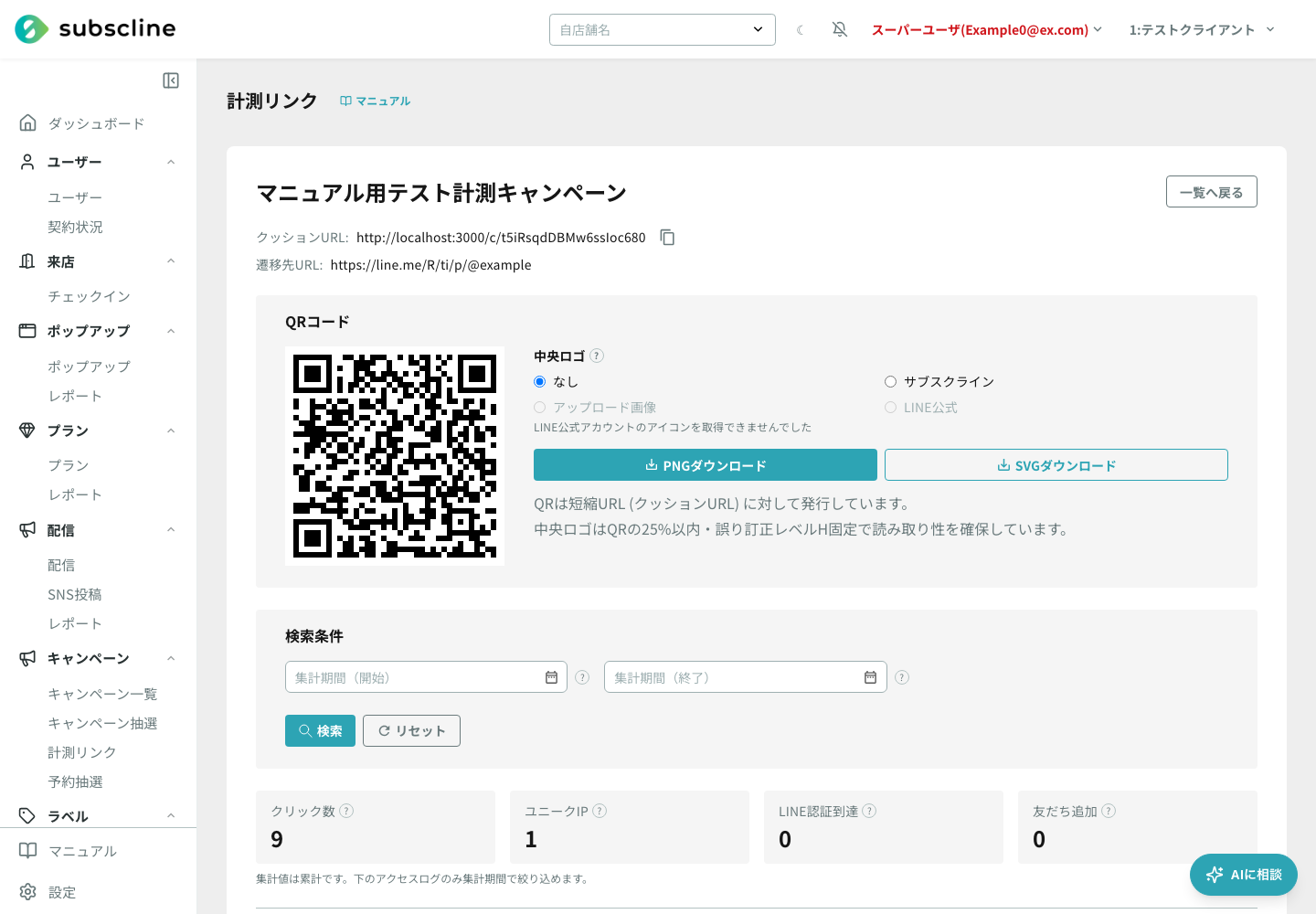
Task: Click help icon next to LINE認証到達
Action: pos(869,811)
